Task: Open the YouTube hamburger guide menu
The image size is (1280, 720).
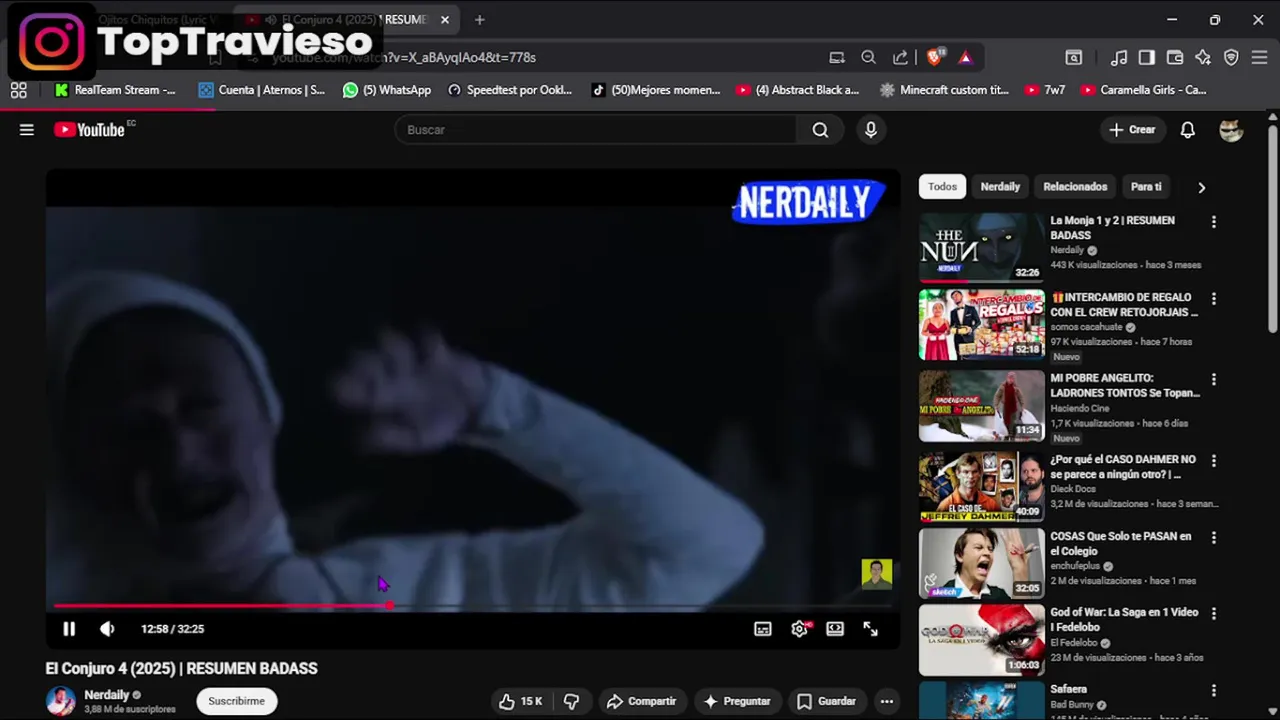Action: click(x=27, y=130)
